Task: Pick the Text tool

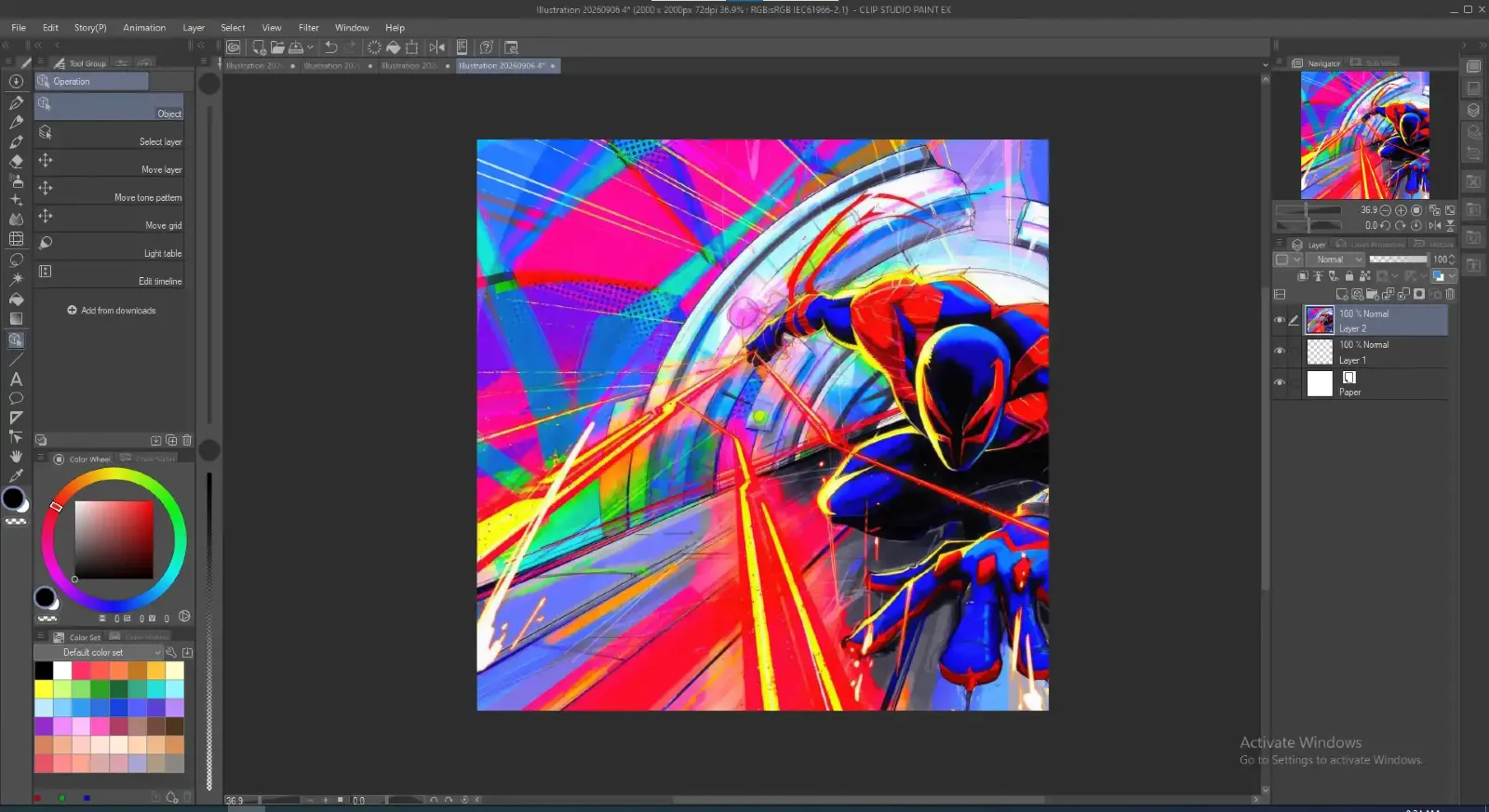Action: pos(16,379)
